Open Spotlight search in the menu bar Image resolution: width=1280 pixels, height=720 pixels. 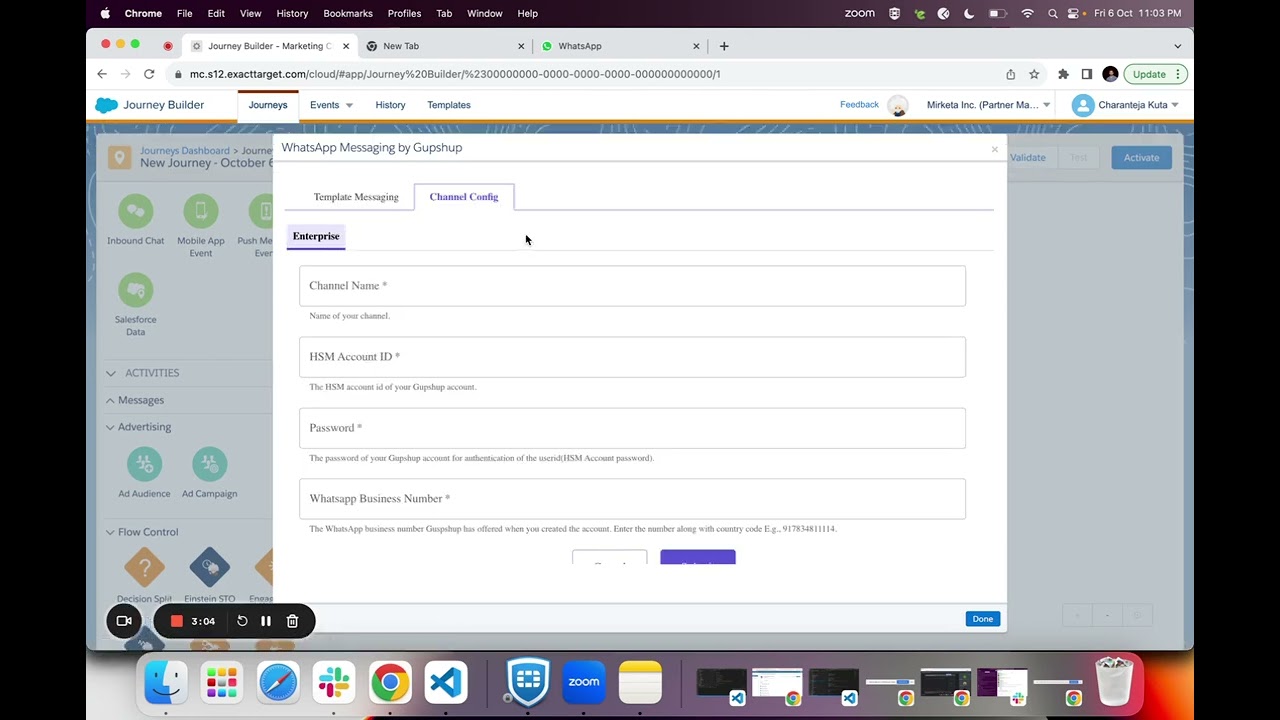coord(1052,14)
